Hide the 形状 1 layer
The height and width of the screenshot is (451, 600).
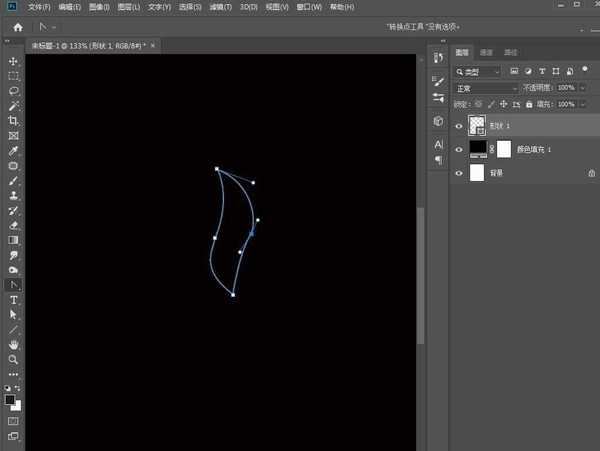(x=459, y=125)
